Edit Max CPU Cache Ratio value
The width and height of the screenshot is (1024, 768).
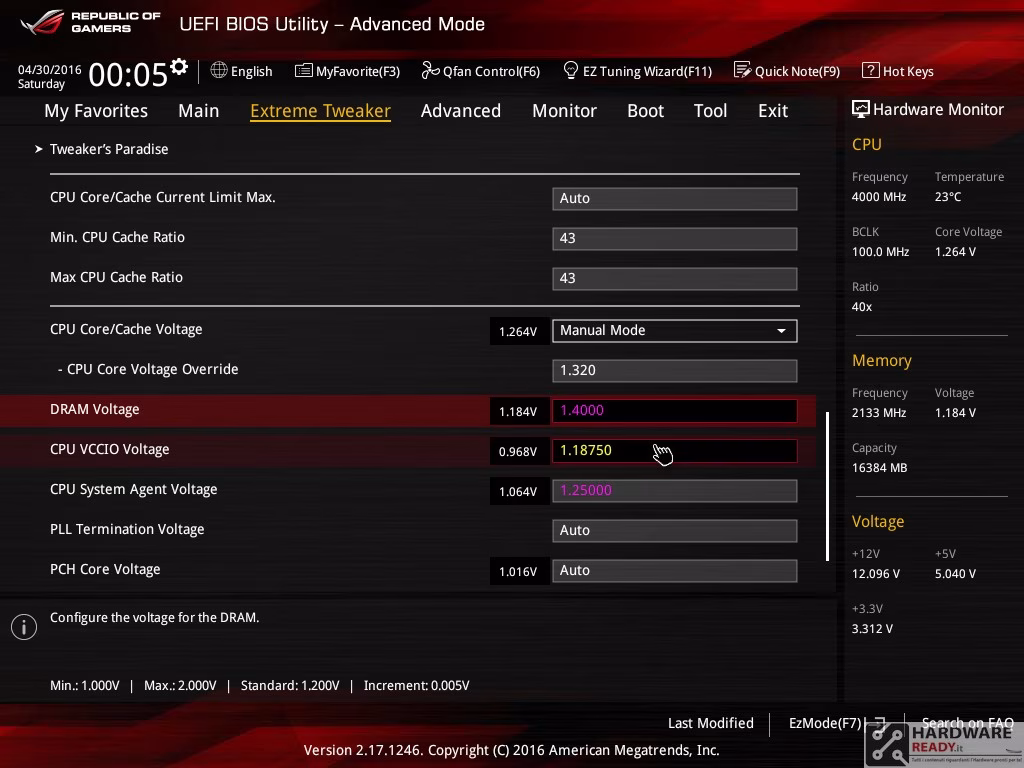(675, 278)
